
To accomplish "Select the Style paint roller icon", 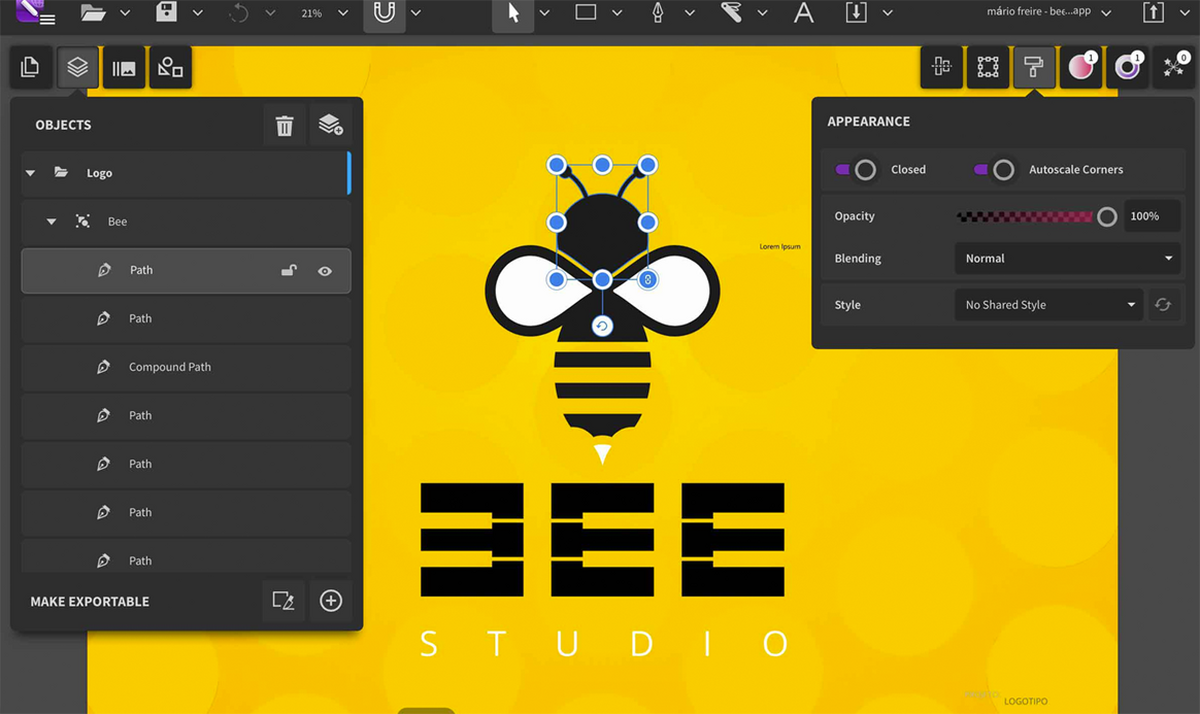I will click(x=1033, y=67).
